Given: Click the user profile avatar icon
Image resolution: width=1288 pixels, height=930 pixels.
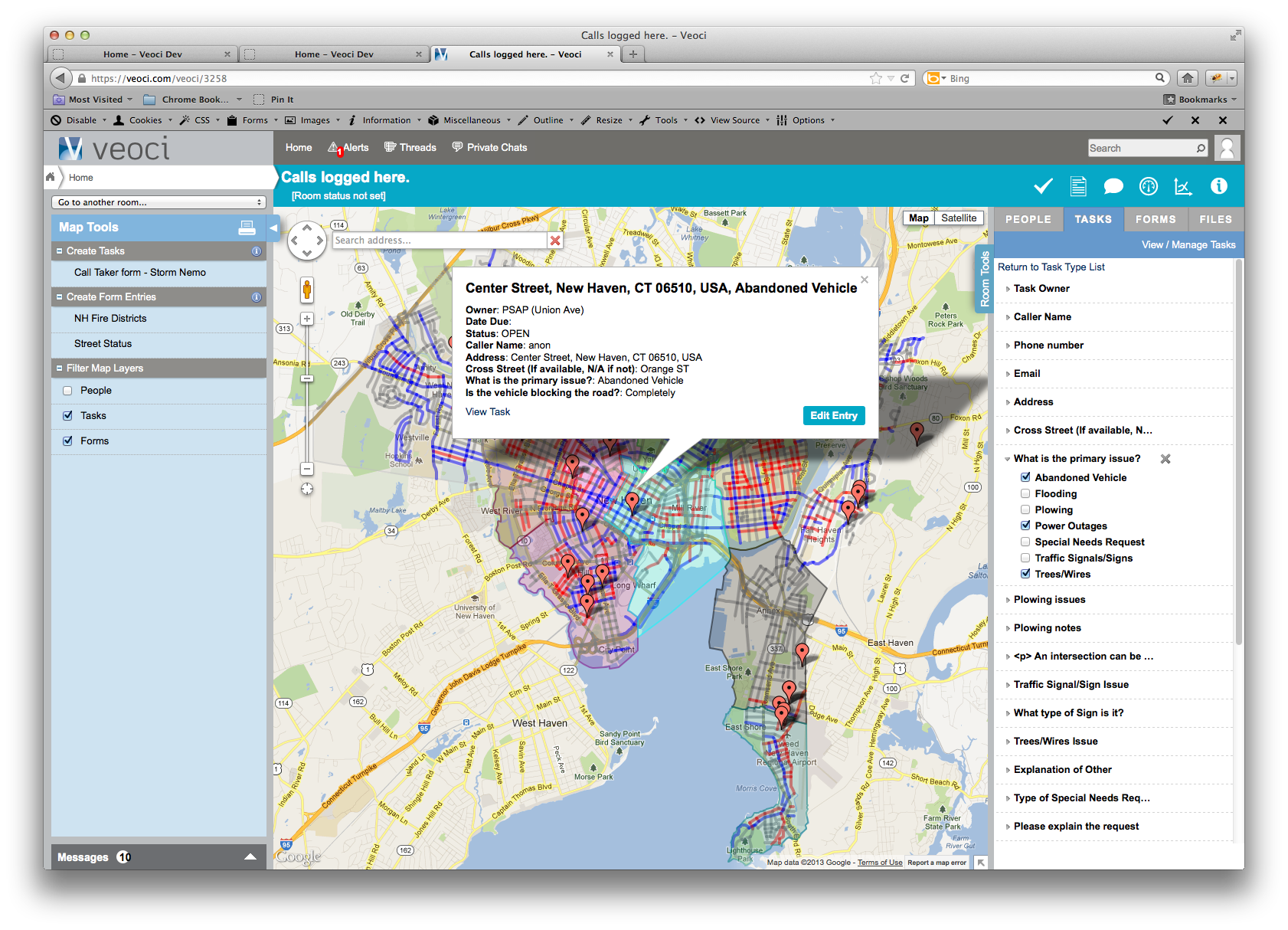Looking at the screenshot, I should [1227, 148].
